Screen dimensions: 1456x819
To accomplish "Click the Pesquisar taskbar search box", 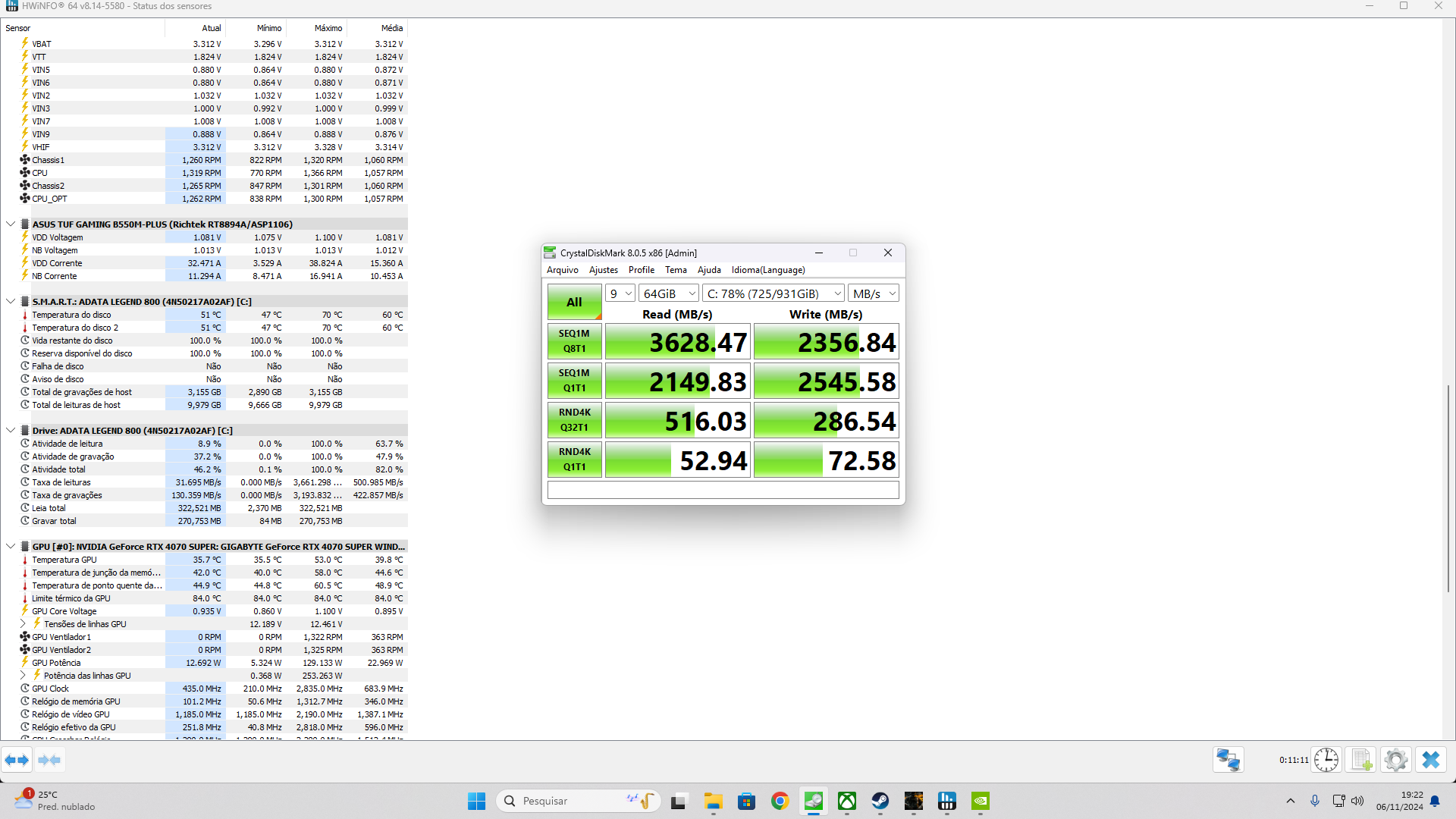I will (x=578, y=801).
